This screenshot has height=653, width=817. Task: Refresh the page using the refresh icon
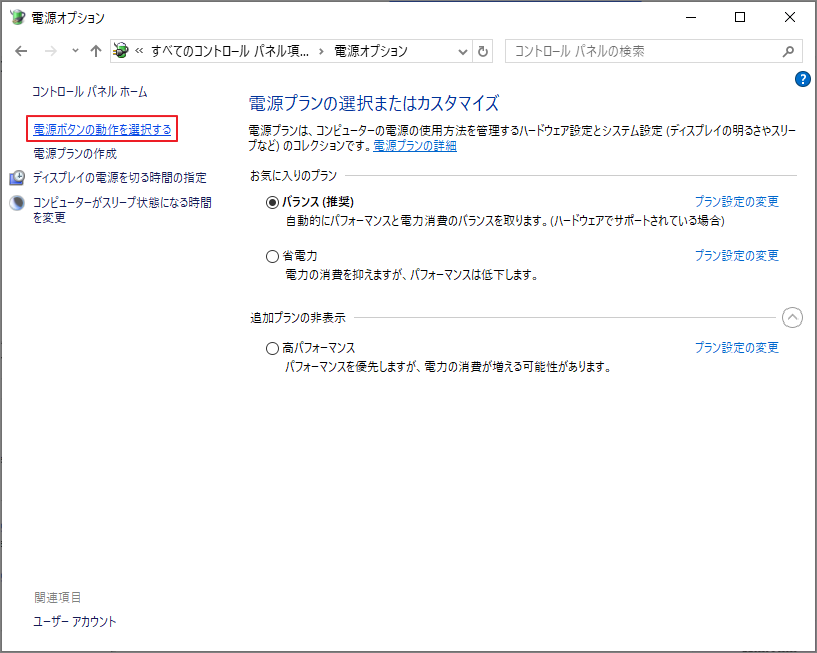[482, 51]
